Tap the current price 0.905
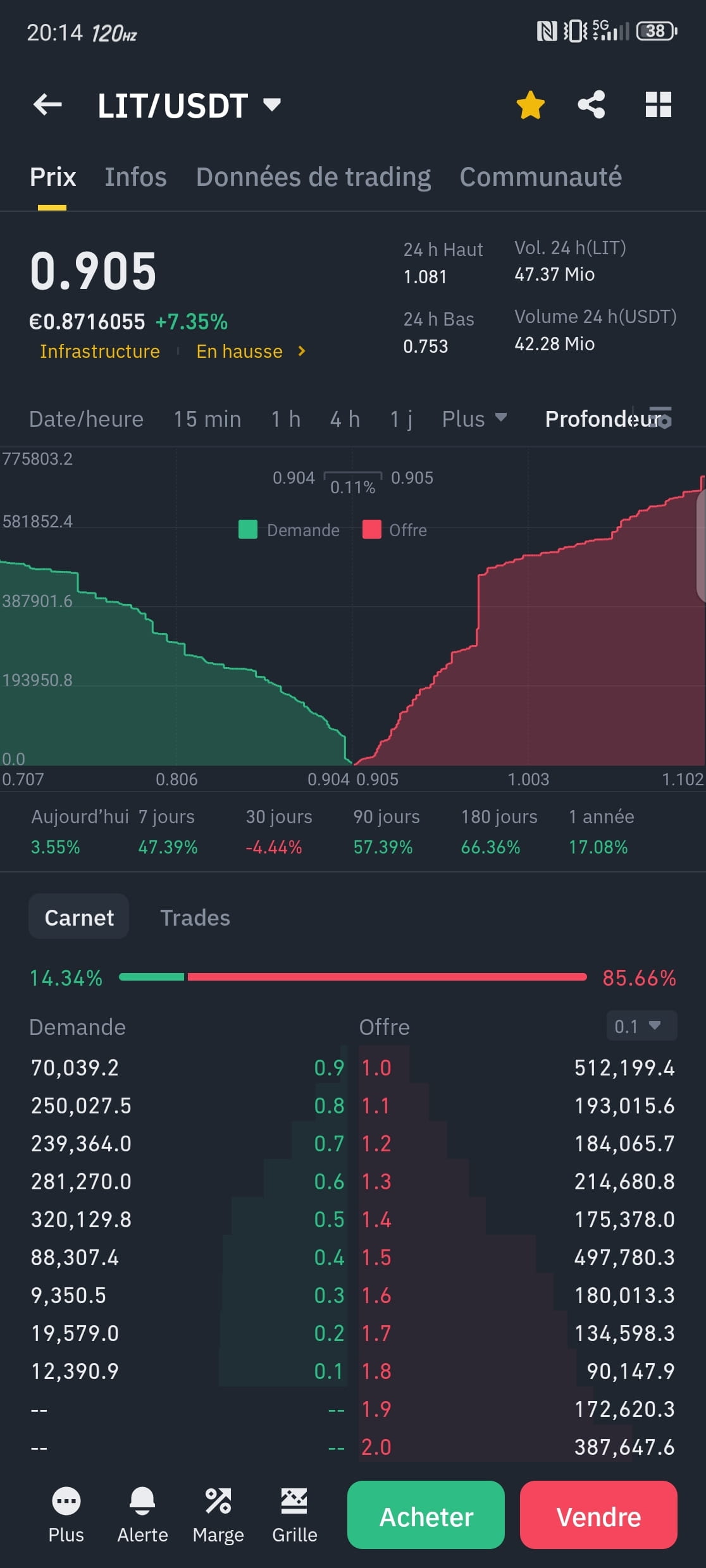706x1568 pixels. coord(93,271)
